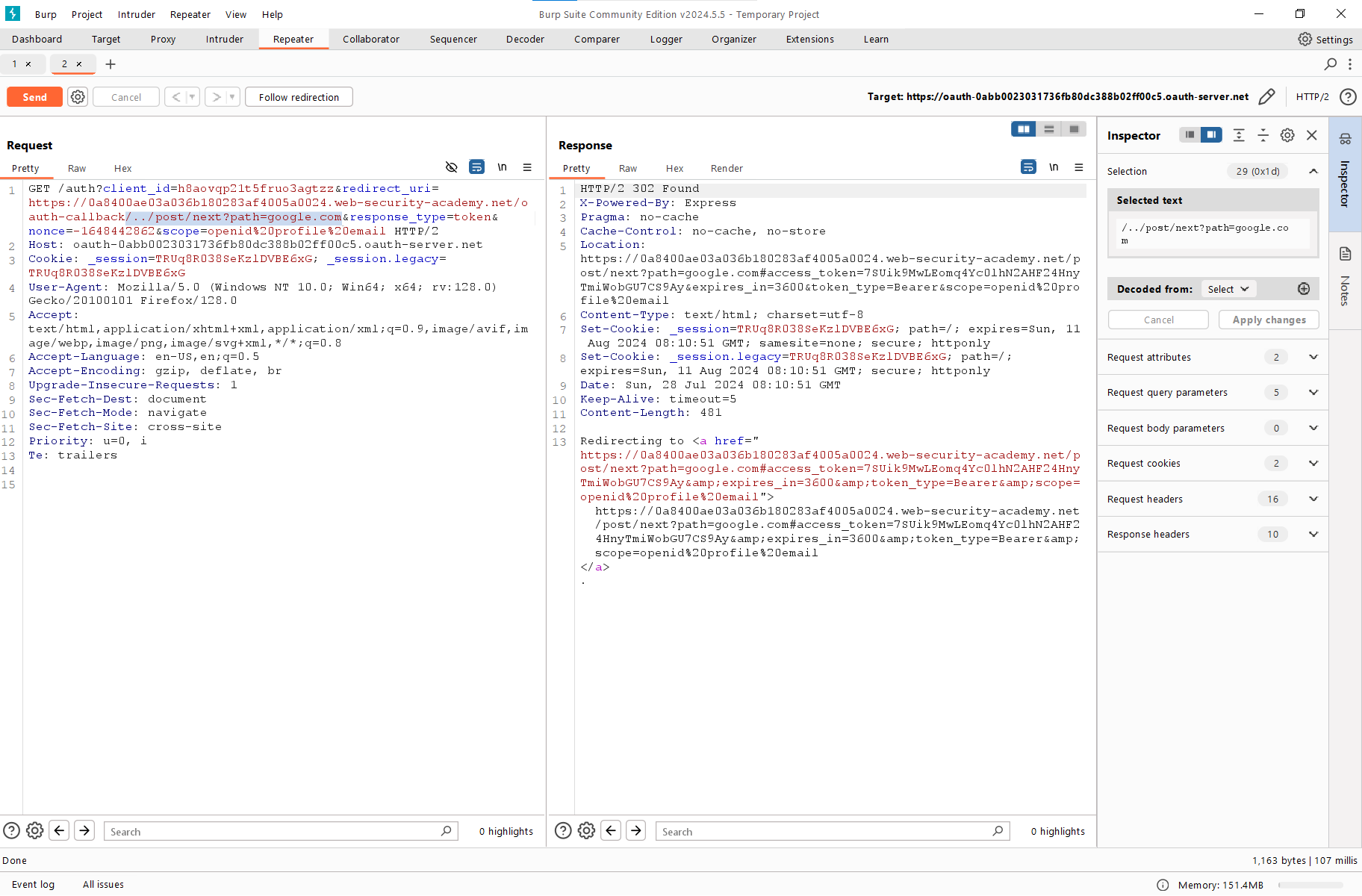Viewport: 1362px width, 896px height.
Task: Send the request
Action: [x=34, y=97]
